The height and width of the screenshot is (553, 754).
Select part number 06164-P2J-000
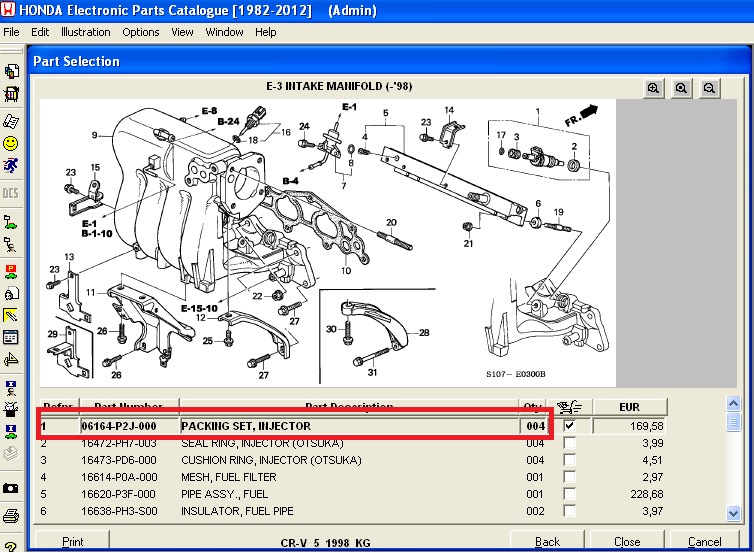point(119,426)
